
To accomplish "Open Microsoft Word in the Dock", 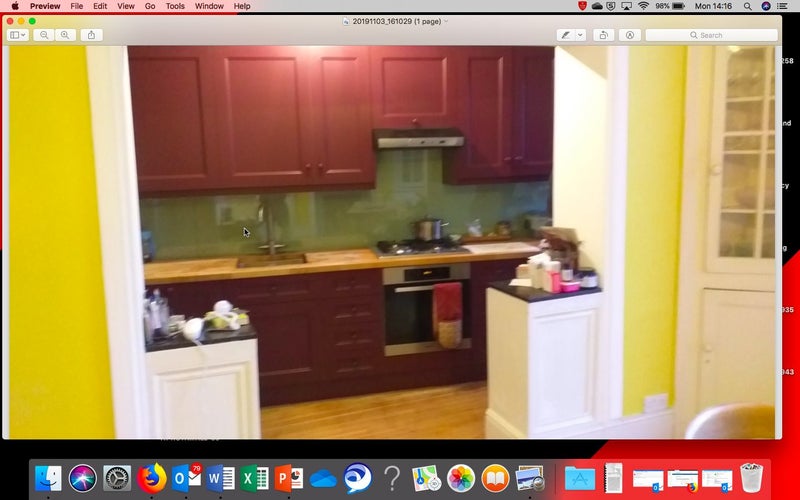I will 221,478.
